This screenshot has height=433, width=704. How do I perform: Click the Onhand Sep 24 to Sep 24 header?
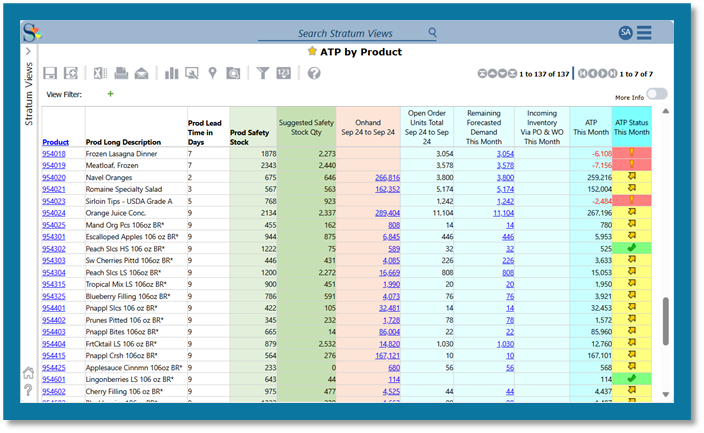click(x=368, y=127)
